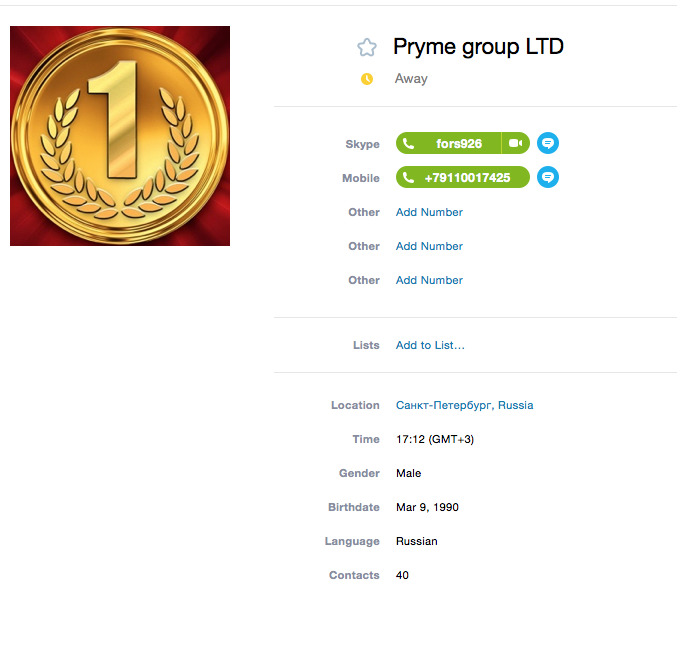
Task: Click the yellow Away status clock icon
Action: 367,79
